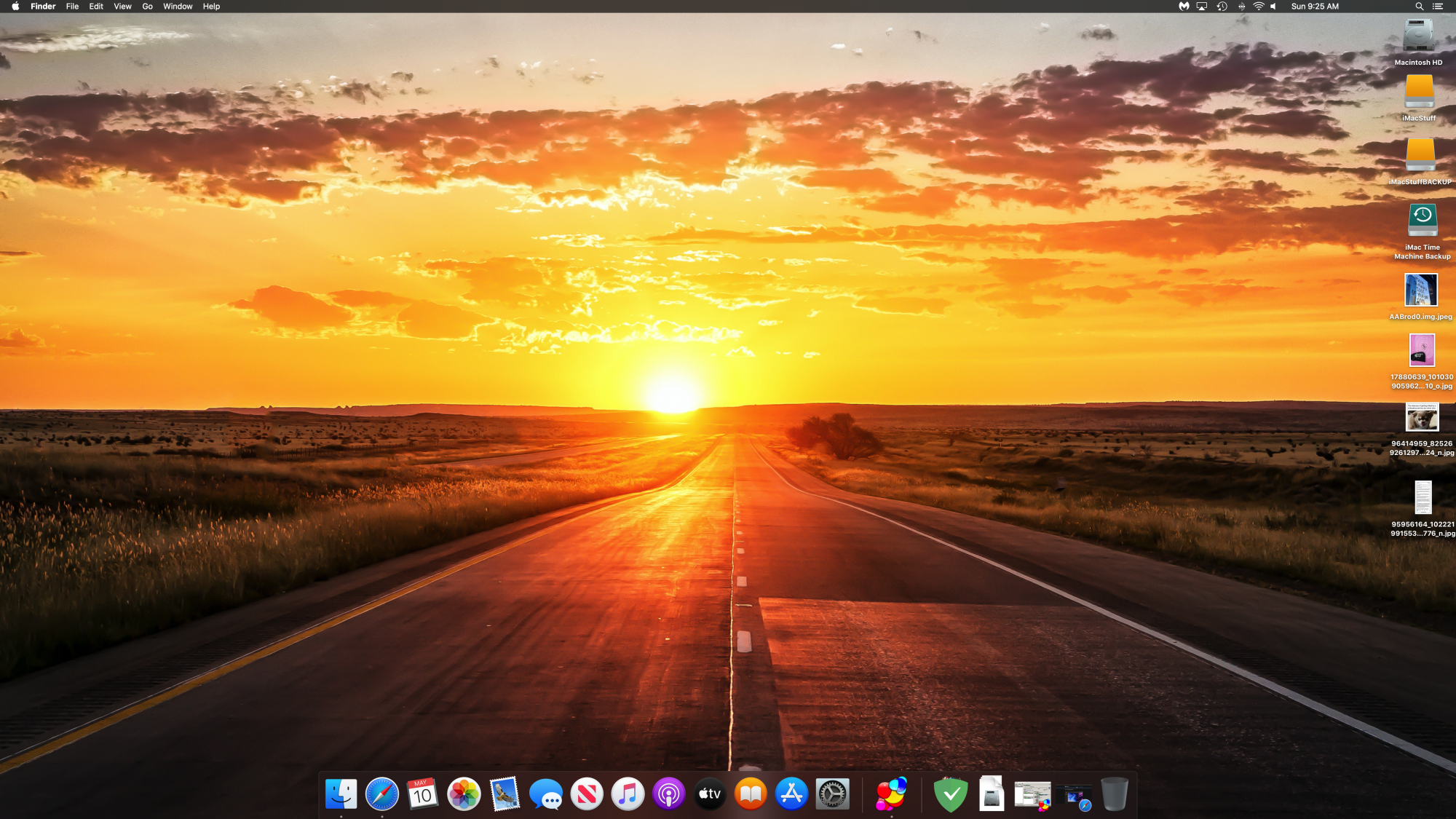The height and width of the screenshot is (819, 1456).
Task: Open the Music app in Dock
Action: click(628, 794)
